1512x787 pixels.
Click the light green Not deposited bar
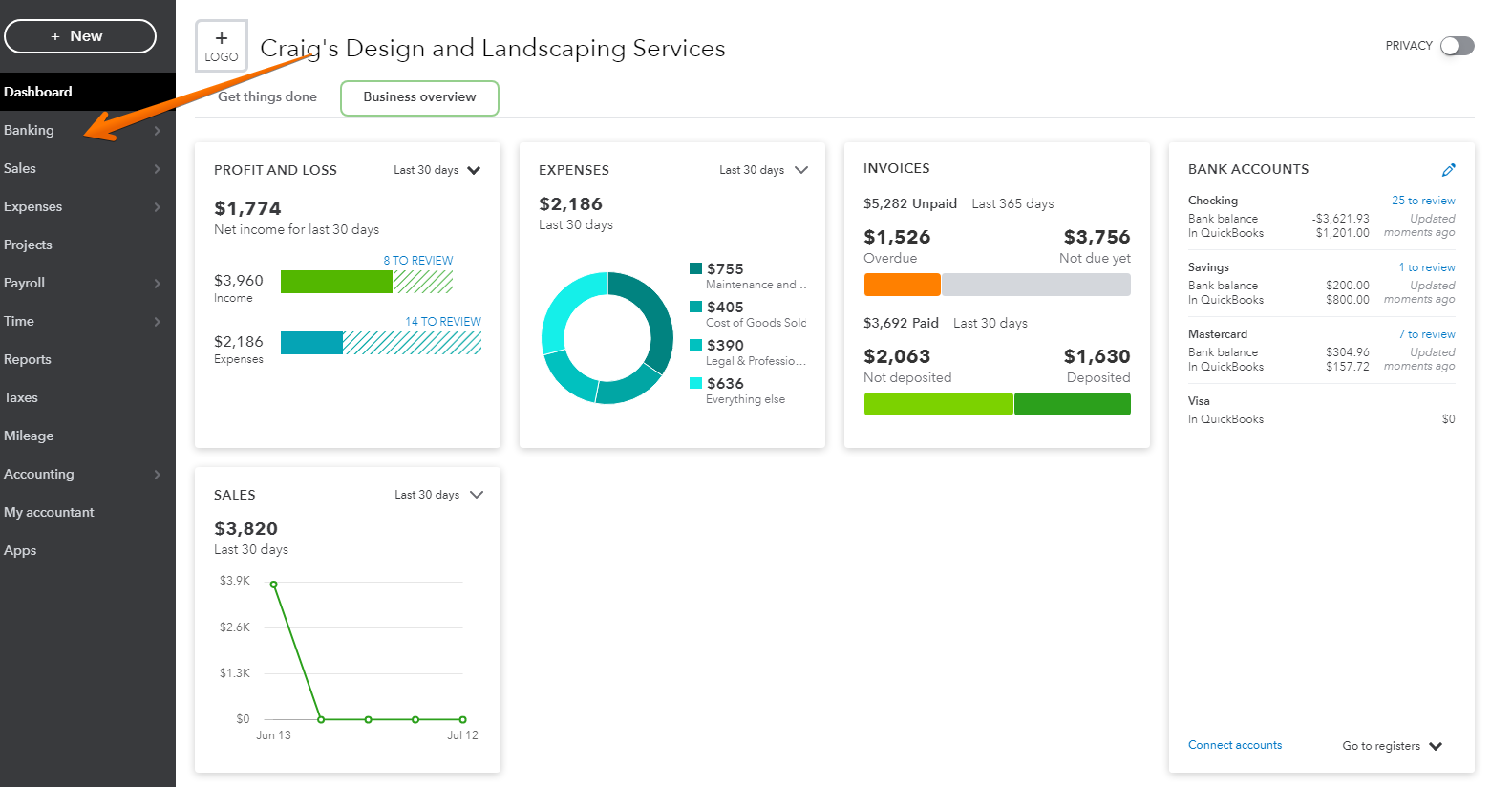pyautogui.click(x=938, y=404)
